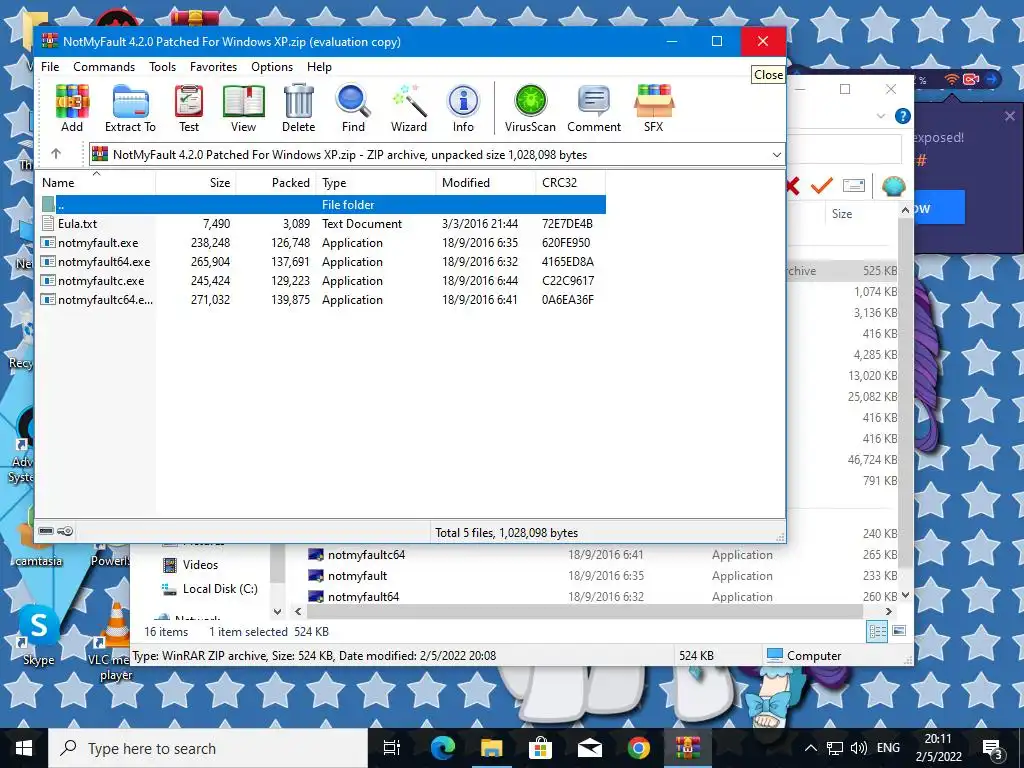Open Google Chrome from taskbar
This screenshot has width=1024, height=768.
(x=638, y=748)
